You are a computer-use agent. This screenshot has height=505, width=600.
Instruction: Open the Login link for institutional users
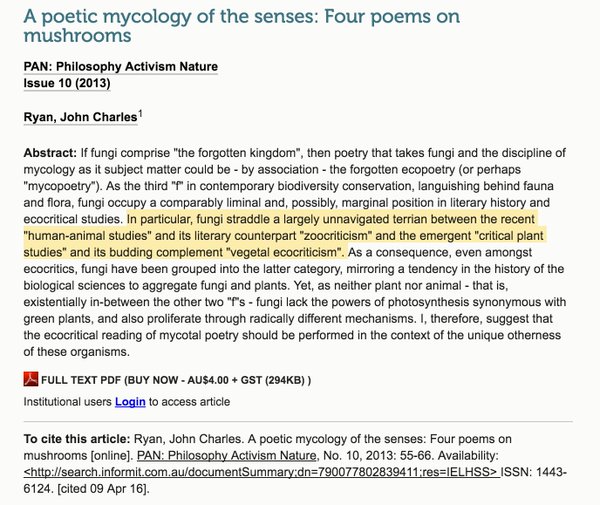pyautogui.click(x=130, y=402)
